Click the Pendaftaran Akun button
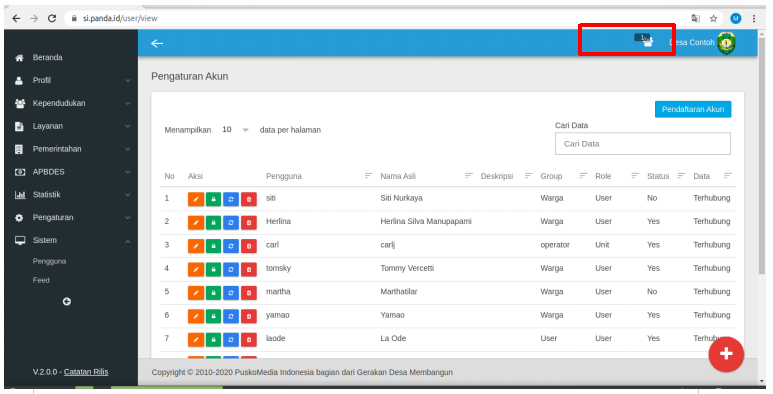 point(693,109)
